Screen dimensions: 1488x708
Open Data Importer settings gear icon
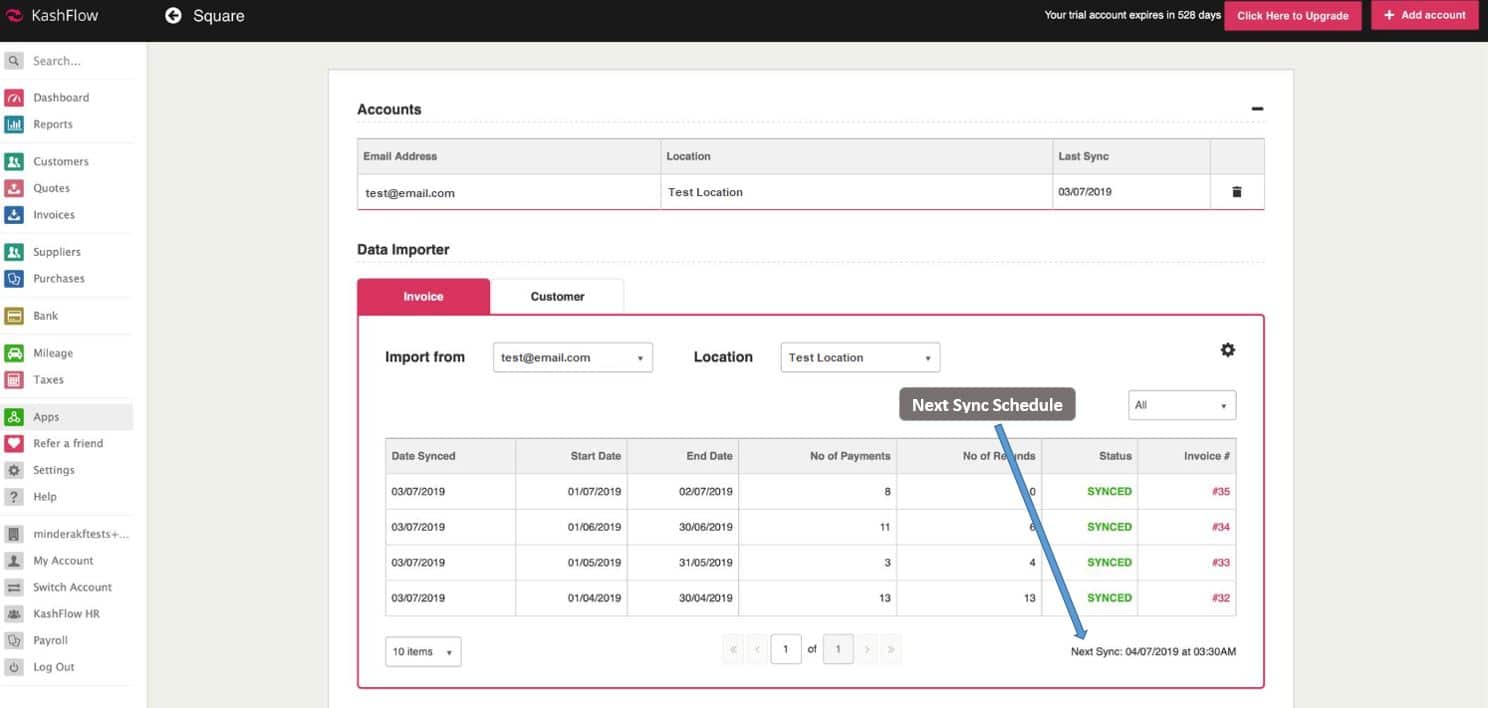(1227, 350)
